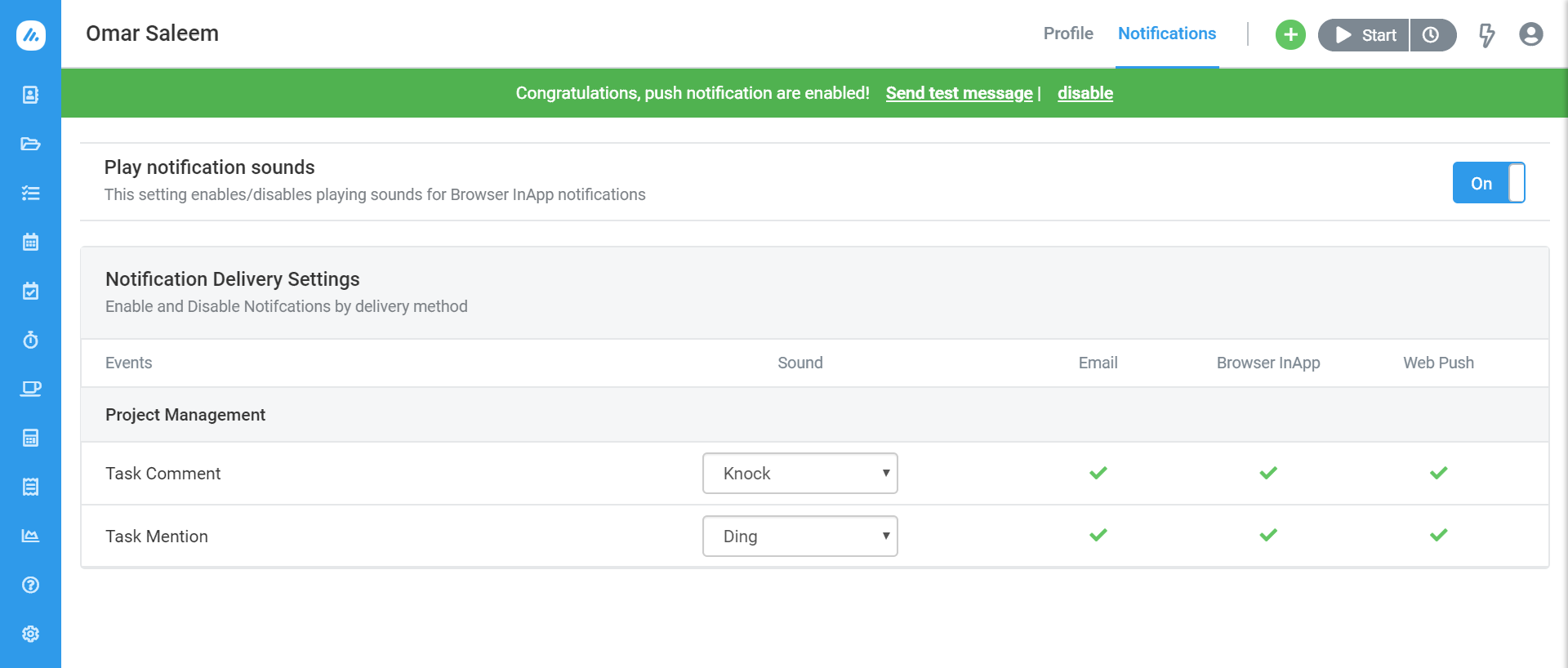This screenshot has width=1568, height=668.
Task: Open the settings gear icon in sidebar
Action: [x=31, y=634]
